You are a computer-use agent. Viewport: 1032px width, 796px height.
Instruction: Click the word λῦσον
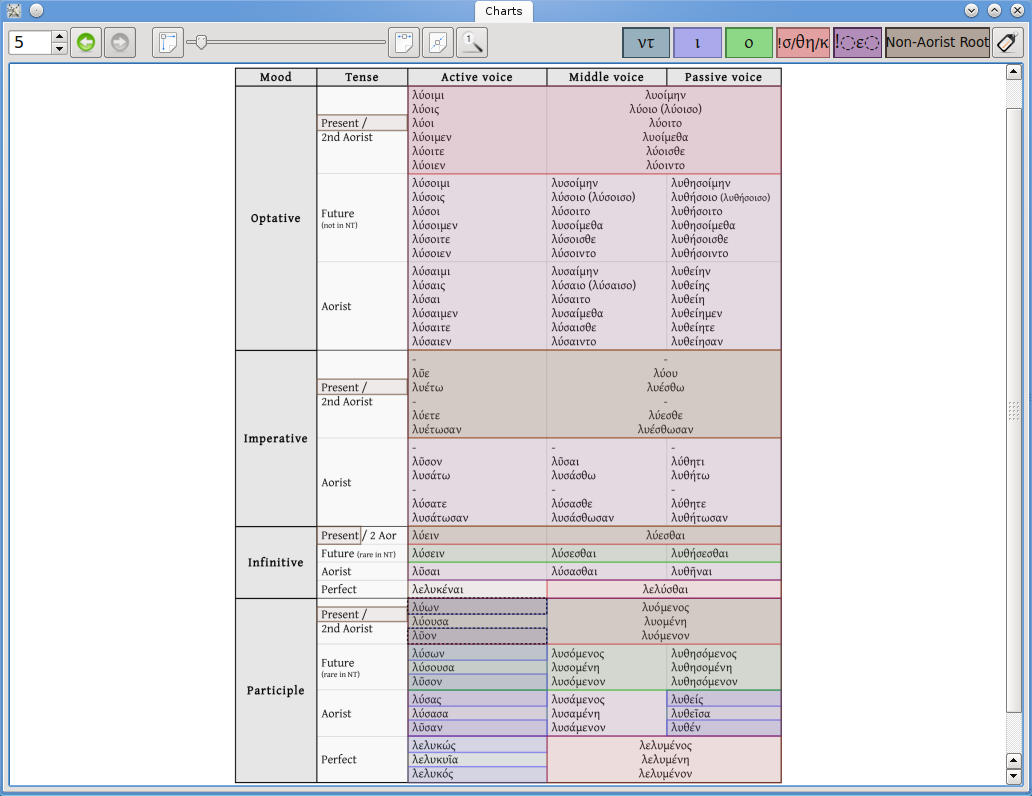tap(427, 462)
